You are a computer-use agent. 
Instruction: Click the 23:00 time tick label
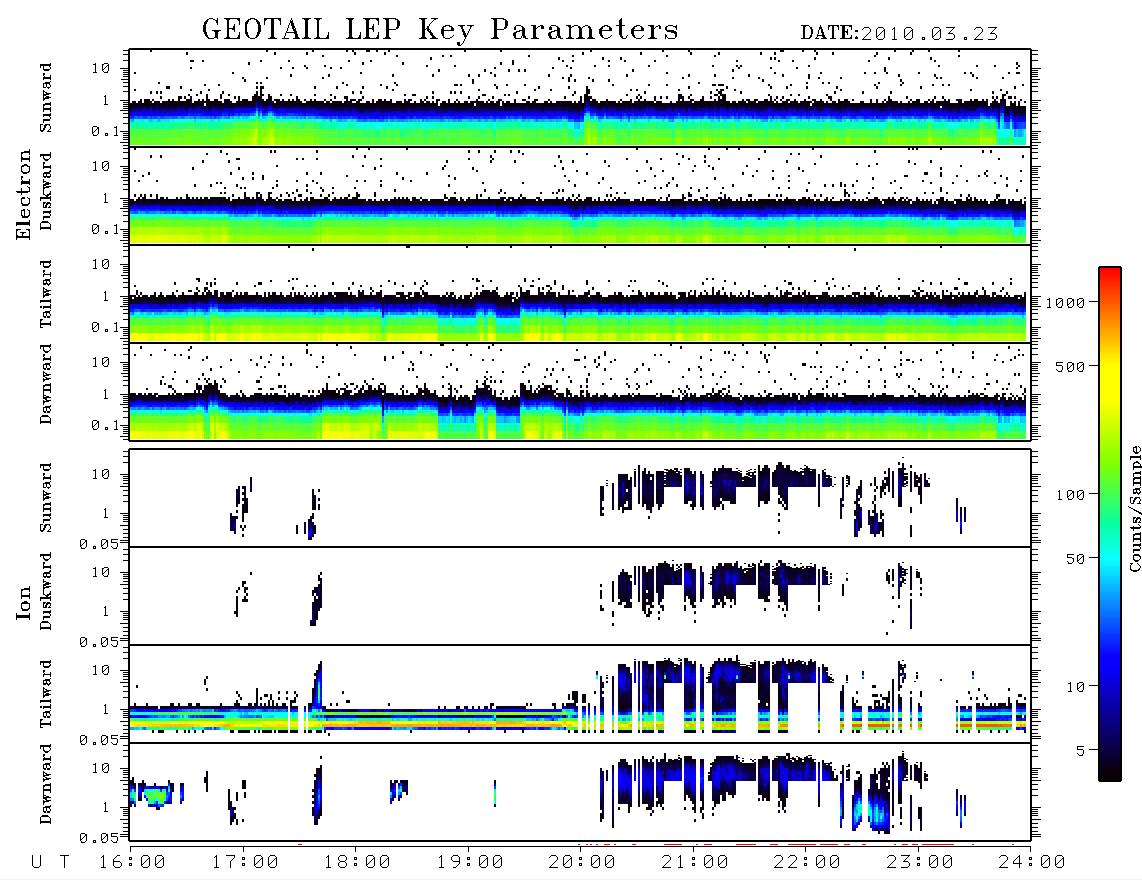tap(920, 863)
